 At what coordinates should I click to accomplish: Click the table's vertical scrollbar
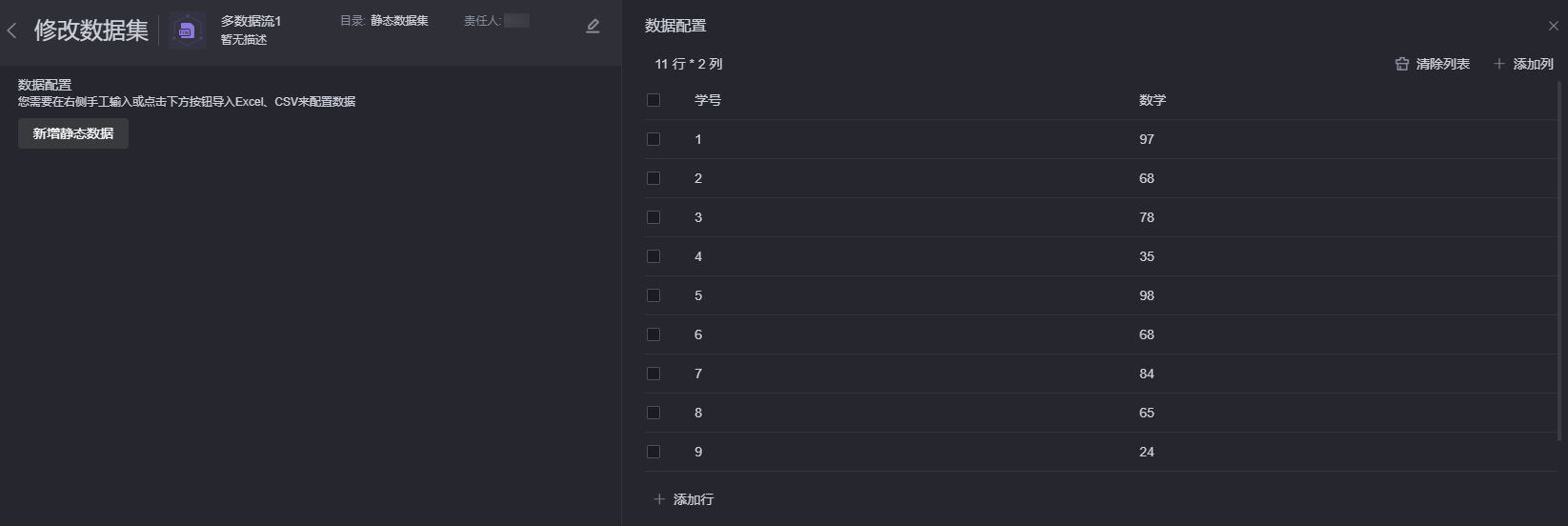(1559, 276)
